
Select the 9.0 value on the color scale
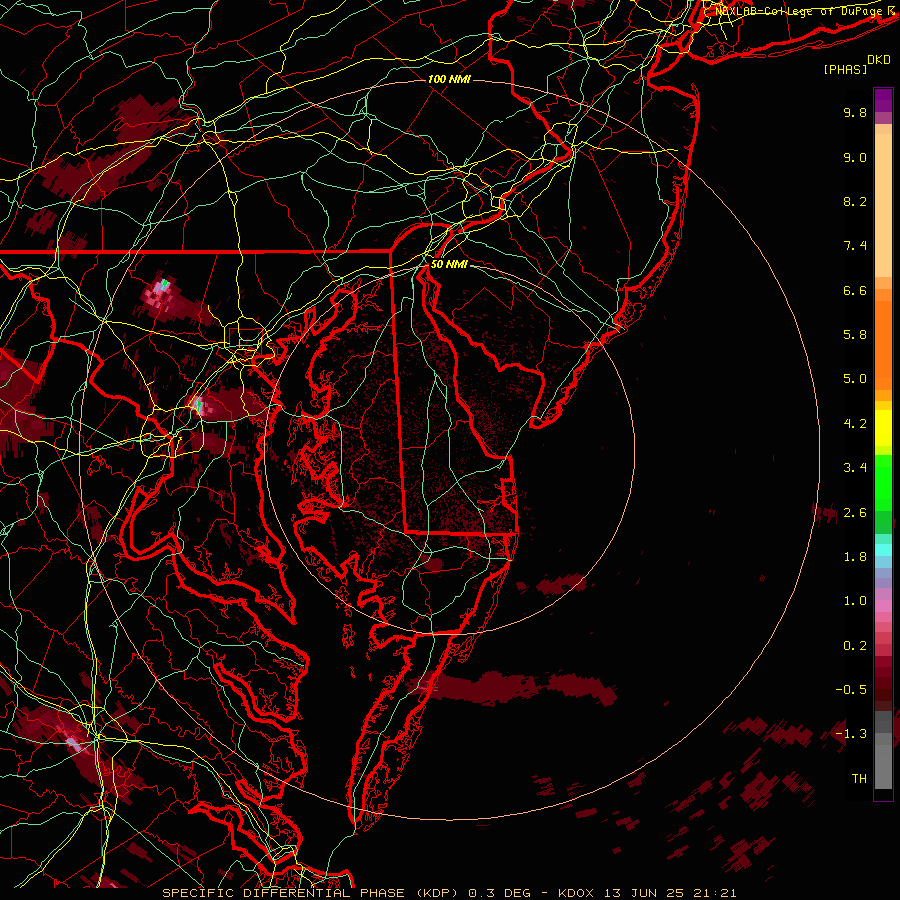click(x=855, y=157)
